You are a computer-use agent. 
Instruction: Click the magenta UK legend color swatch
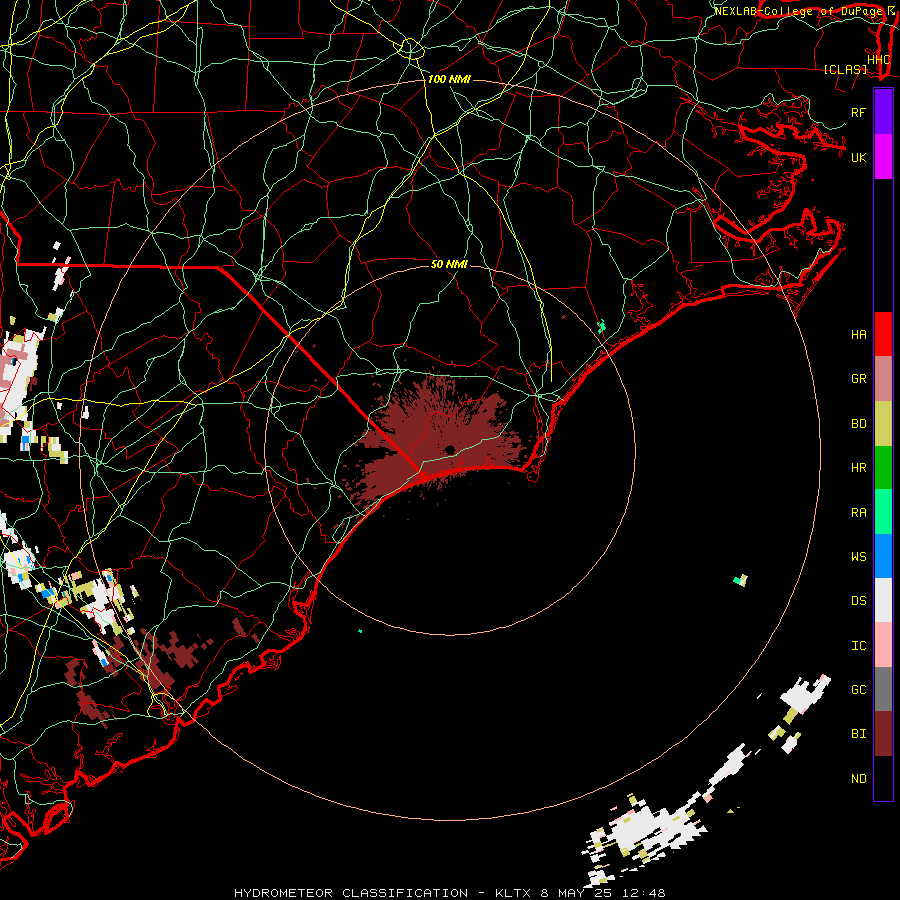click(x=883, y=157)
